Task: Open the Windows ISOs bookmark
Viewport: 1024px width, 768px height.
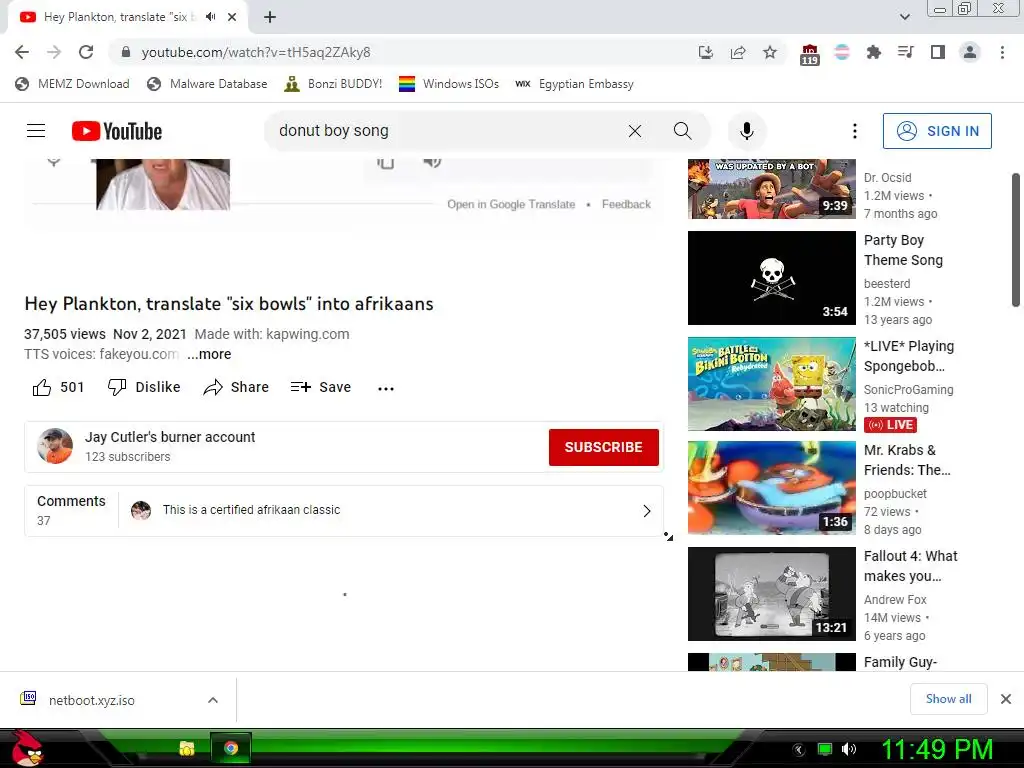Action: coord(449,84)
